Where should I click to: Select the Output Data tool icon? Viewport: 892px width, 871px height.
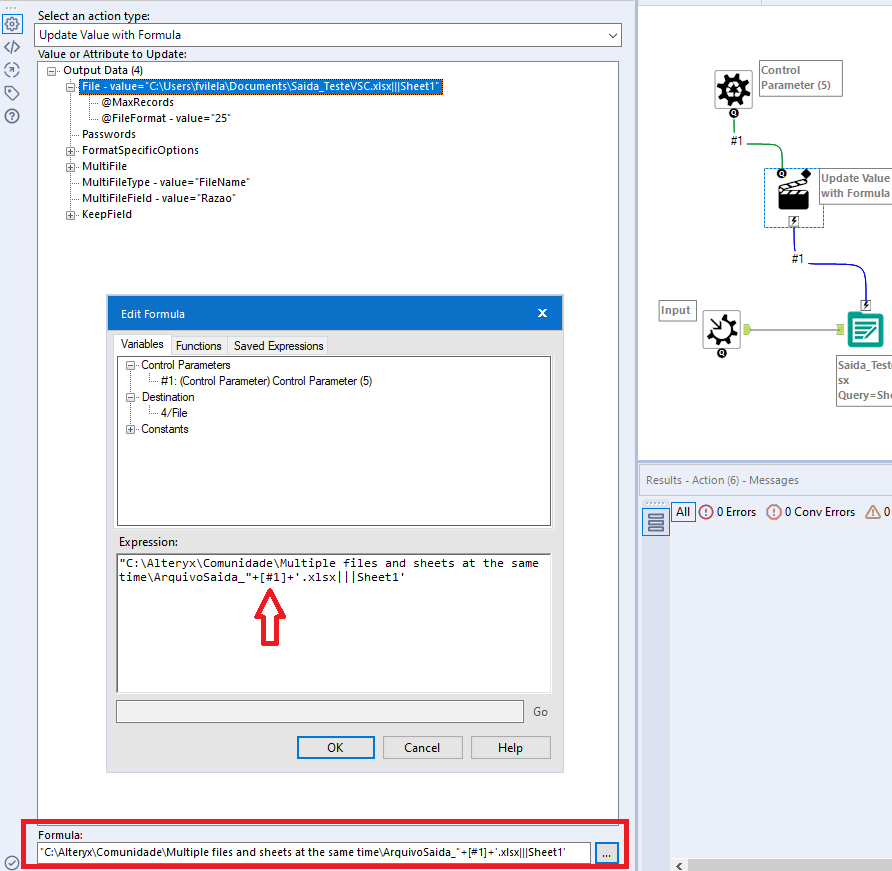865,329
